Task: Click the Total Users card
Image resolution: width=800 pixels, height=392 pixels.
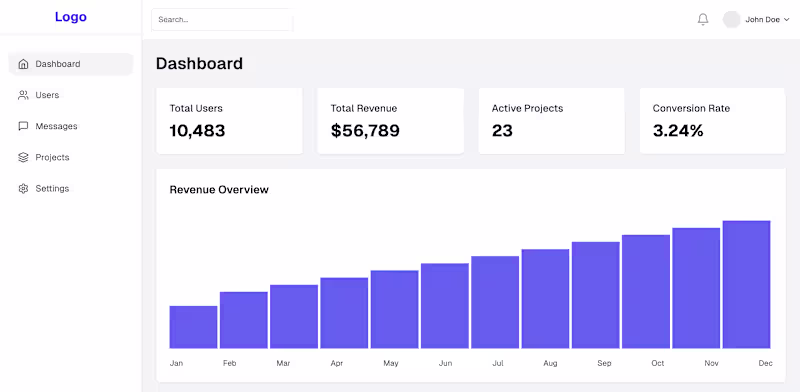Action: click(x=229, y=120)
